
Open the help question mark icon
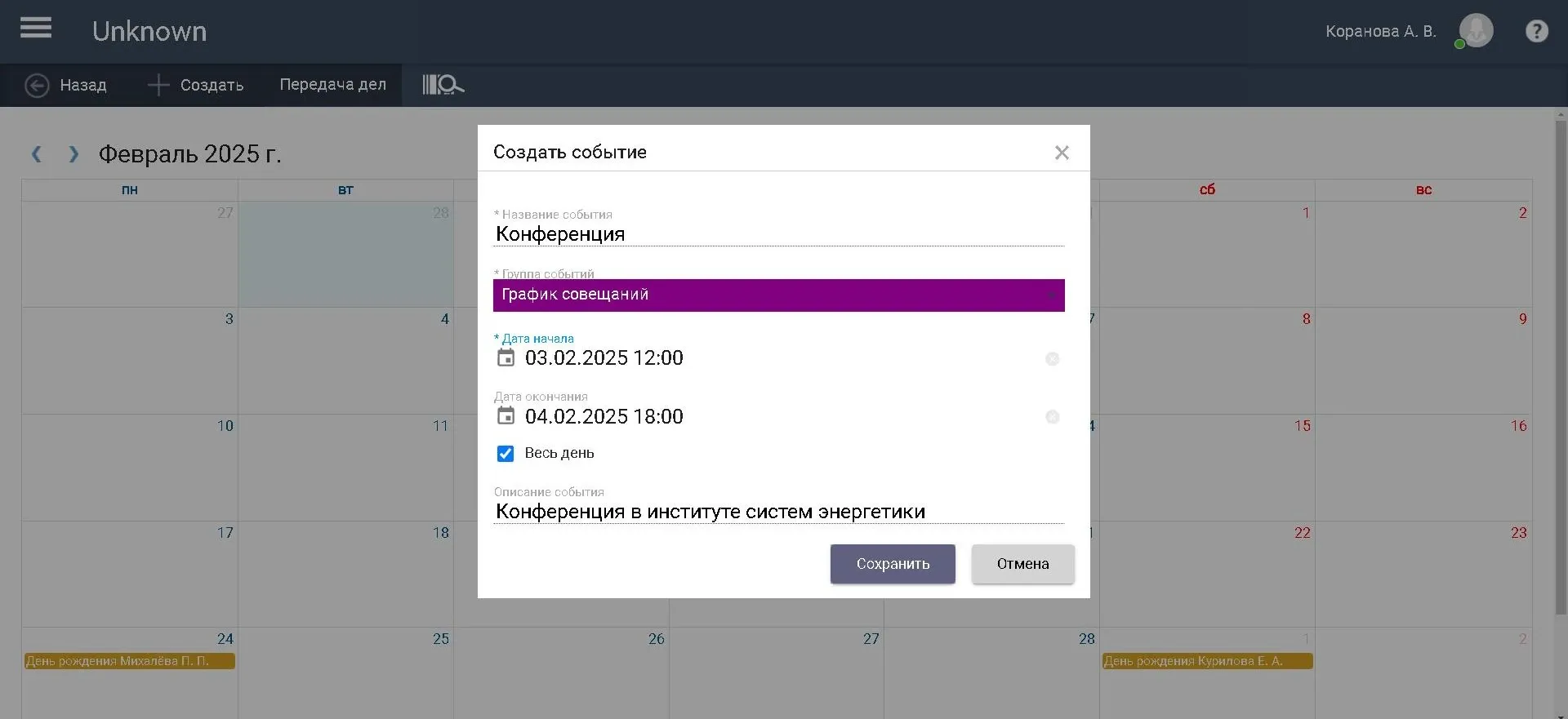click(x=1536, y=31)
